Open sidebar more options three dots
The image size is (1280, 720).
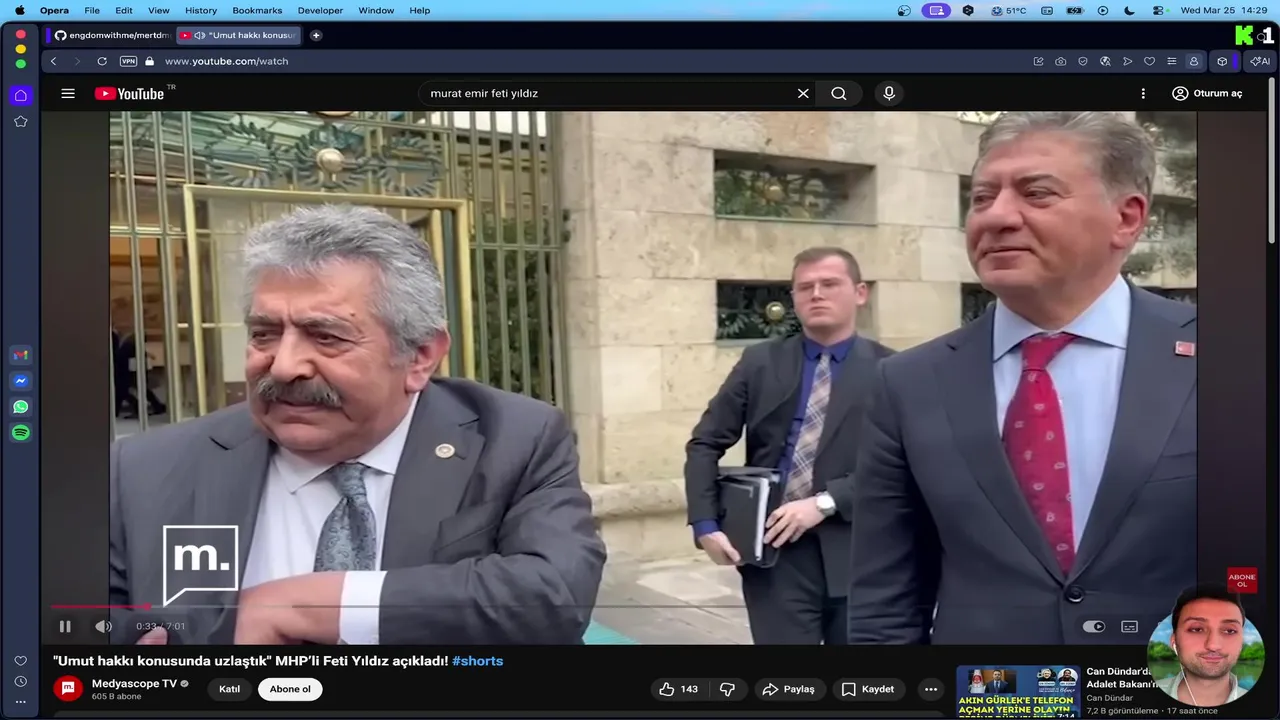pyautogui.click(x=20, y=702)
